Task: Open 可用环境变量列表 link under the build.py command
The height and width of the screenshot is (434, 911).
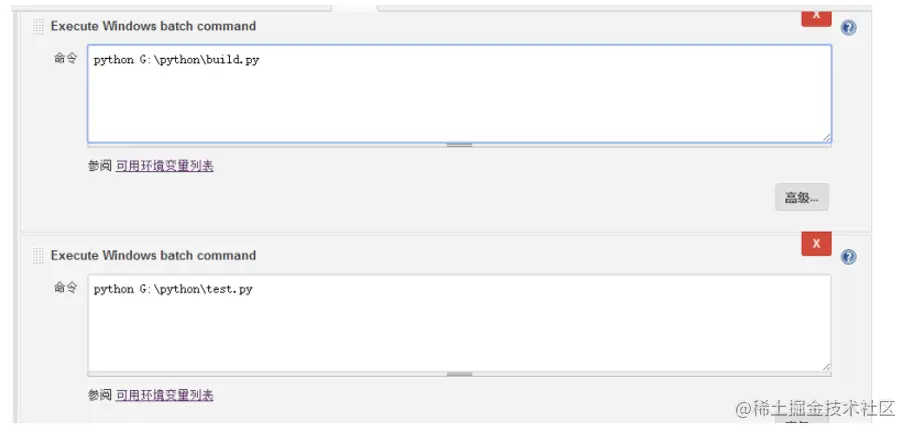Action: coord(164,166)
